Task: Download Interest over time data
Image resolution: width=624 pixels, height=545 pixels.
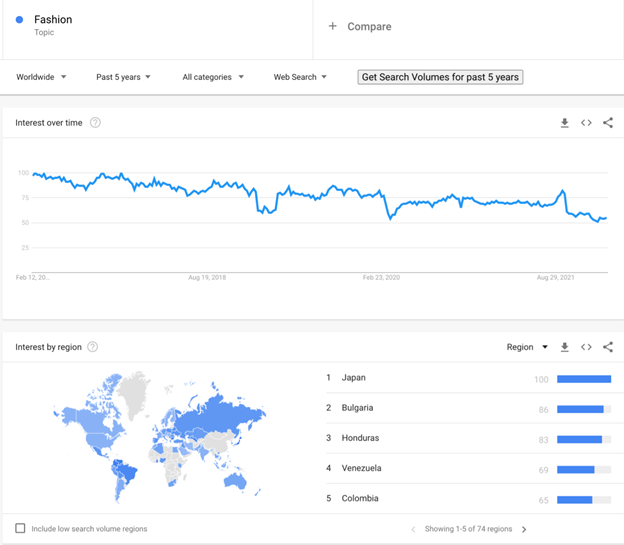Action: 564,123
